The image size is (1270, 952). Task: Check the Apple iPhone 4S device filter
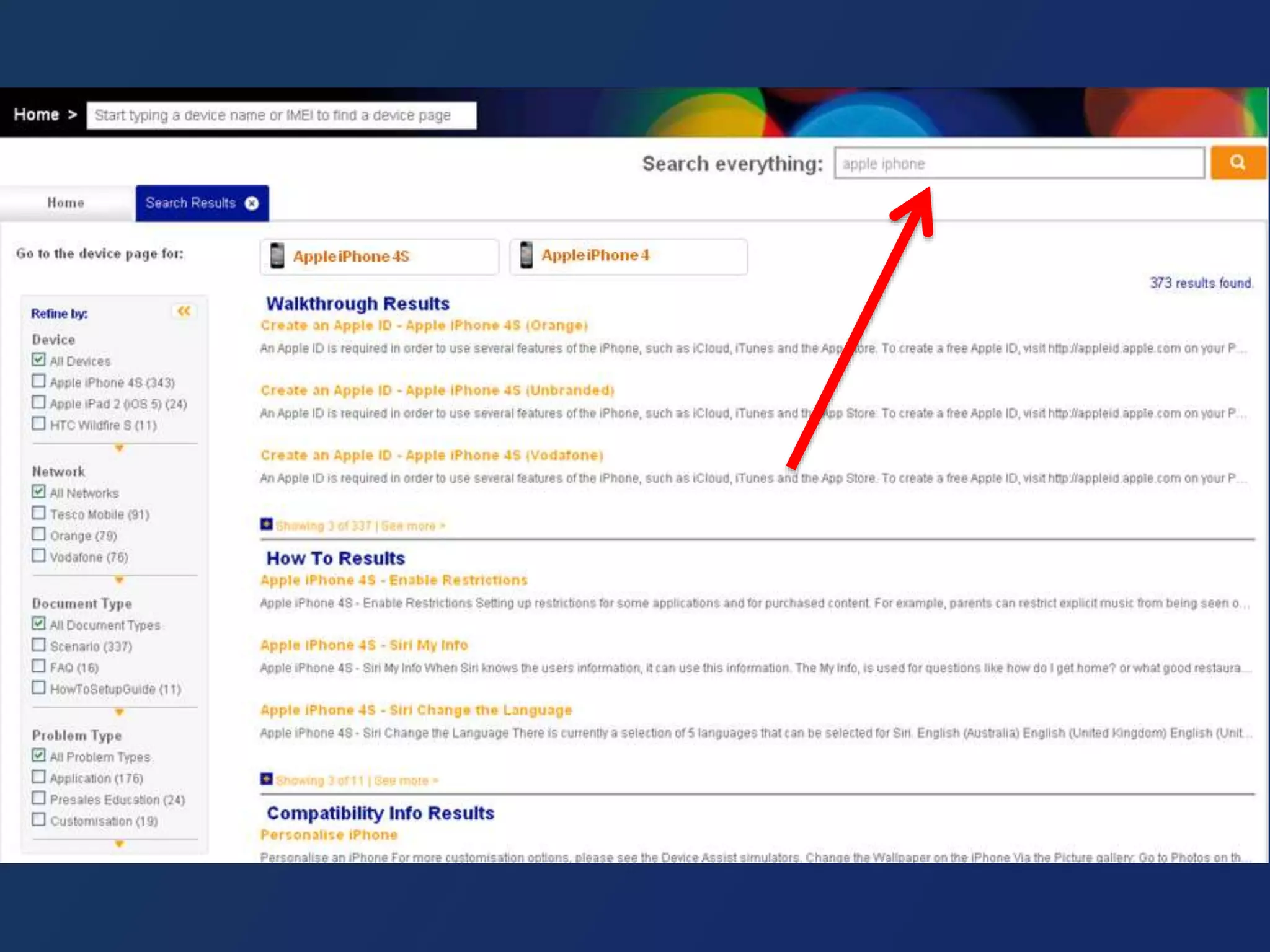(39, 381)
